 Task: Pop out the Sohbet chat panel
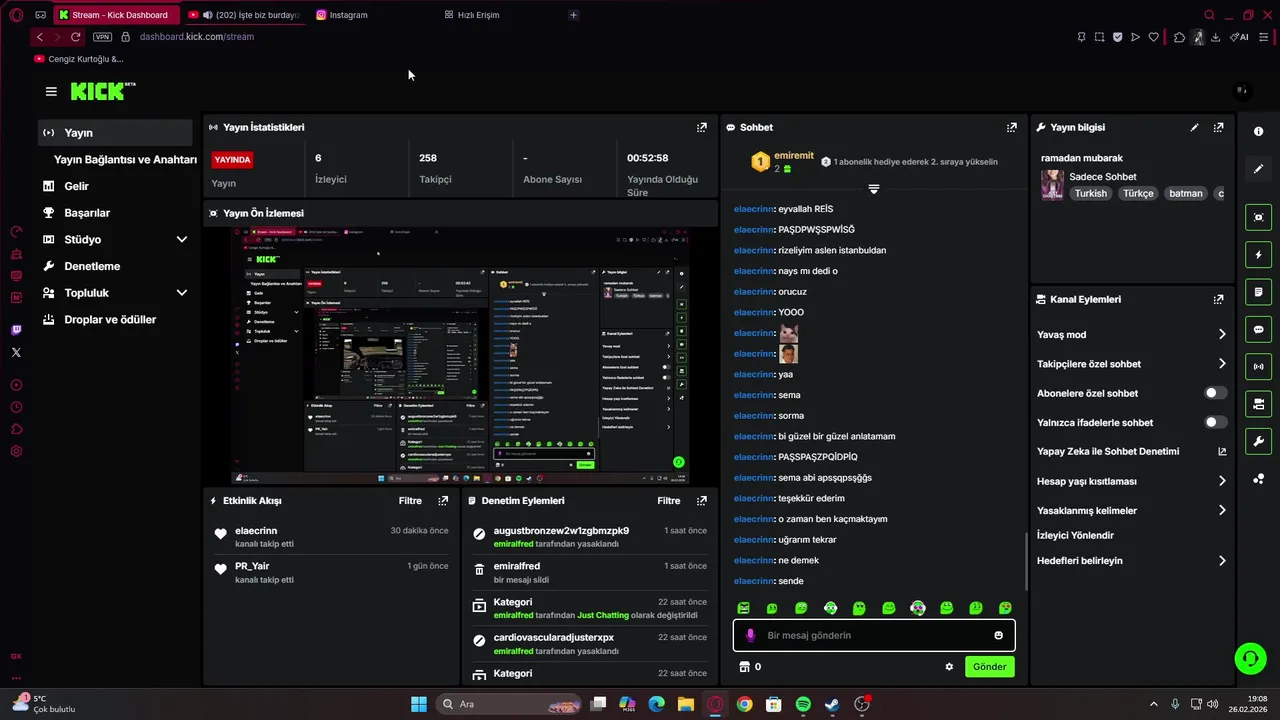point(1012,127)
